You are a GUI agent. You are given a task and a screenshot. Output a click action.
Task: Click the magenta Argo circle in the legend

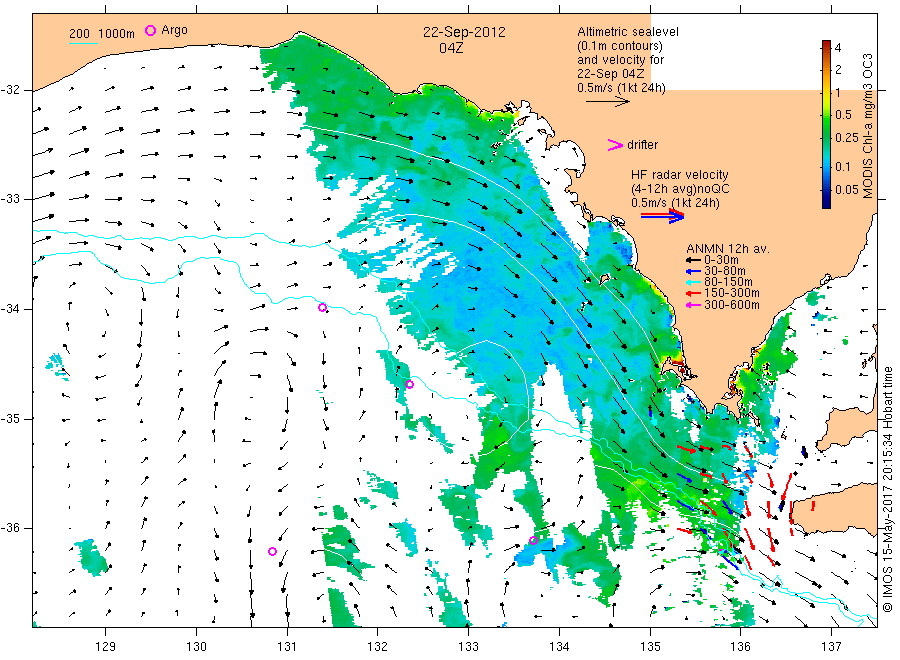[x=150, y=30]
